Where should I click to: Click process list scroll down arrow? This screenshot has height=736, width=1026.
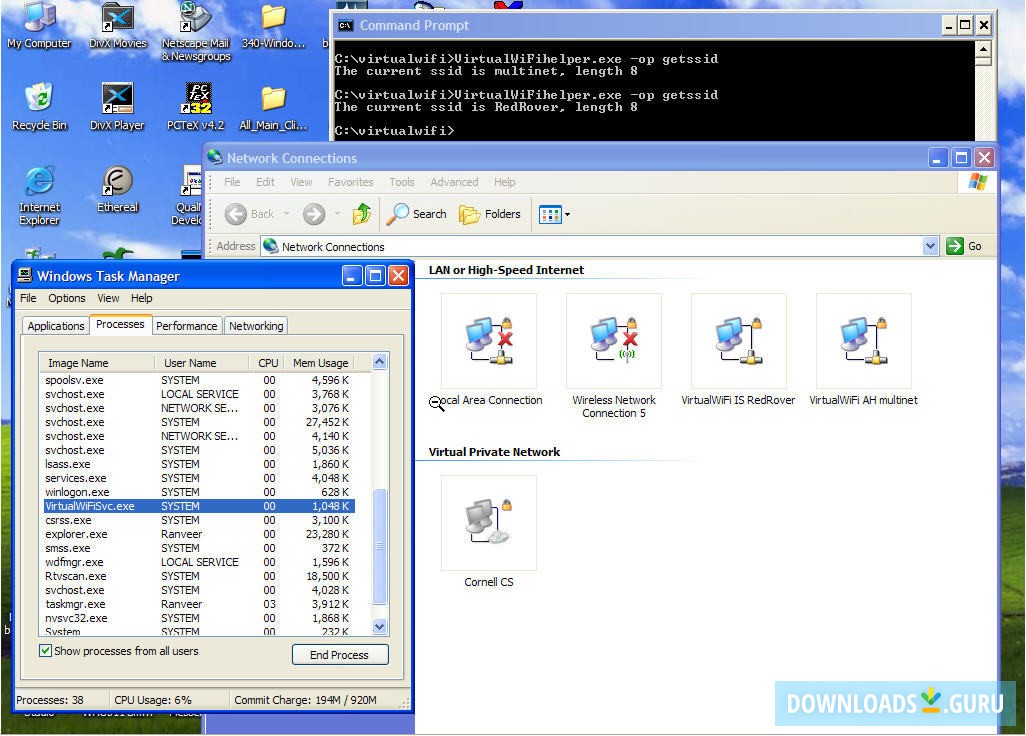click(x=380, y=626)
